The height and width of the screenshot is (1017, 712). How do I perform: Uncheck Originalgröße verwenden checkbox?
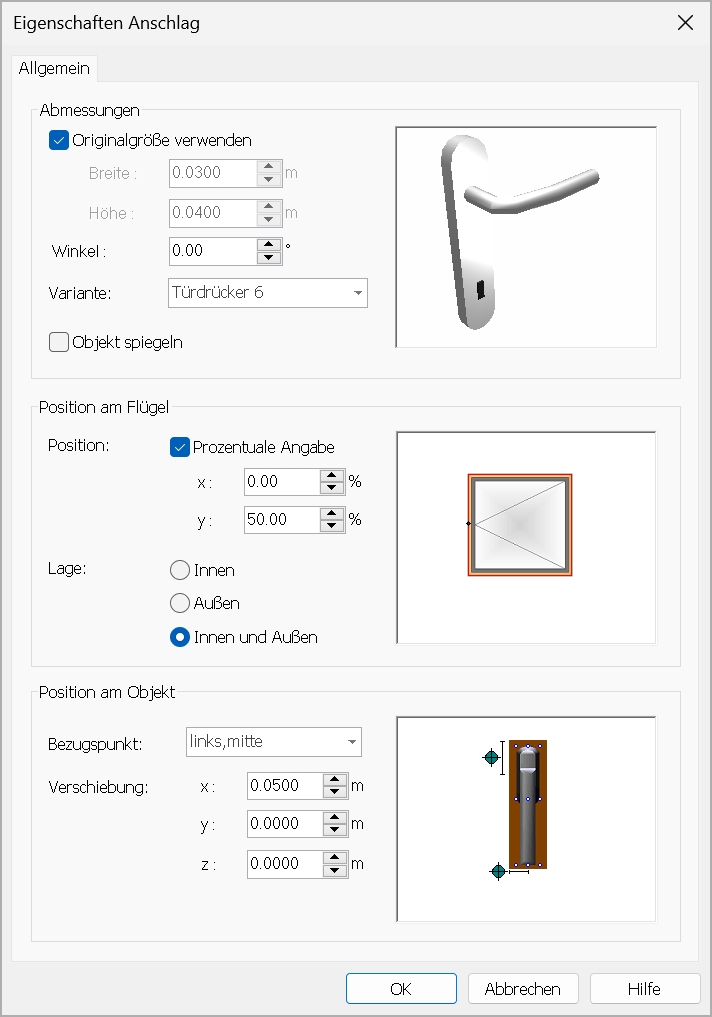tap(59, 140)
